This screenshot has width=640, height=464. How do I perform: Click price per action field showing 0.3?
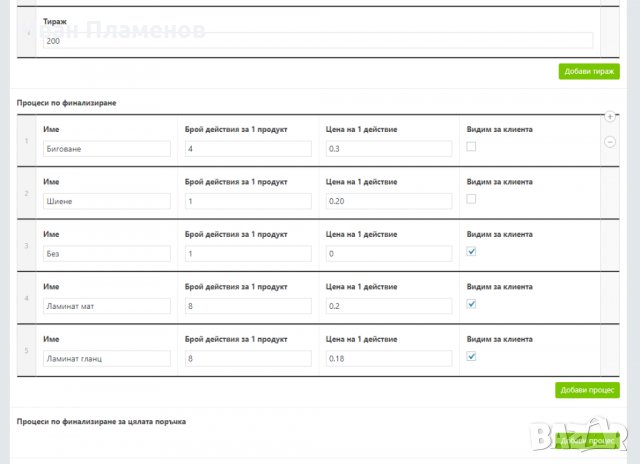(x=389, y=149)
